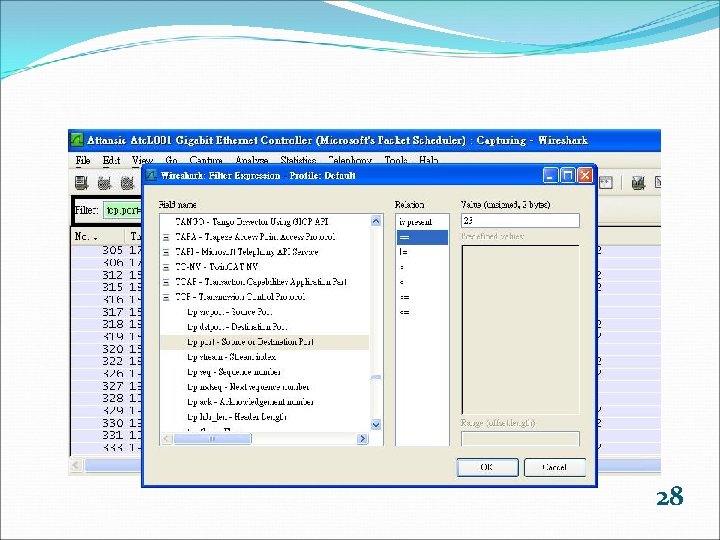
Task: Select packet number 320 row
Action: pos(107,349)
